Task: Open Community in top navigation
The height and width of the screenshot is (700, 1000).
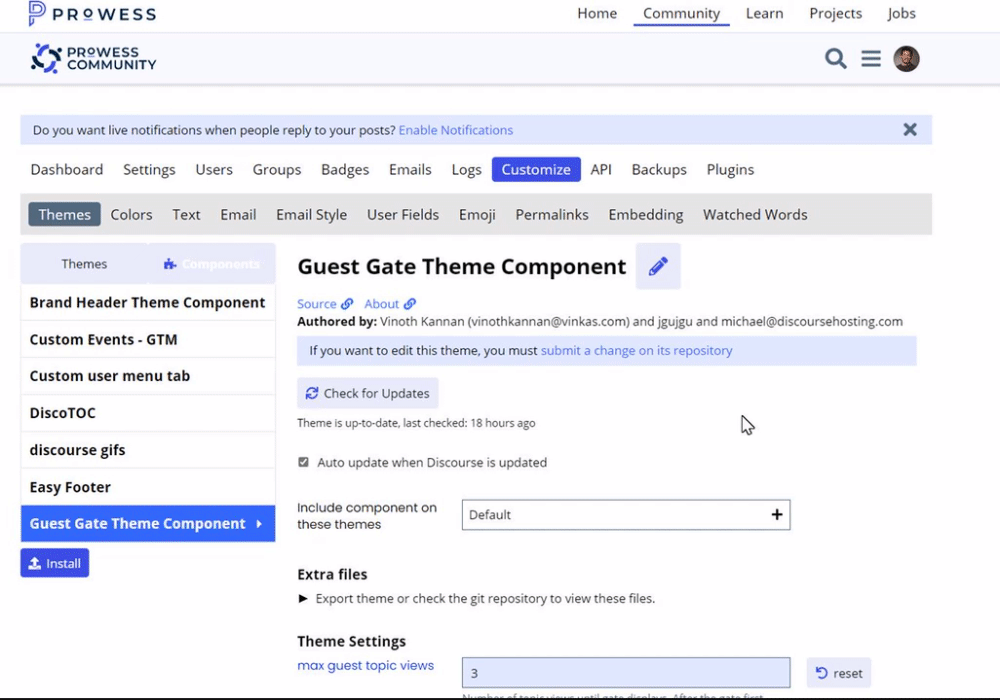Action: (681, 13)
